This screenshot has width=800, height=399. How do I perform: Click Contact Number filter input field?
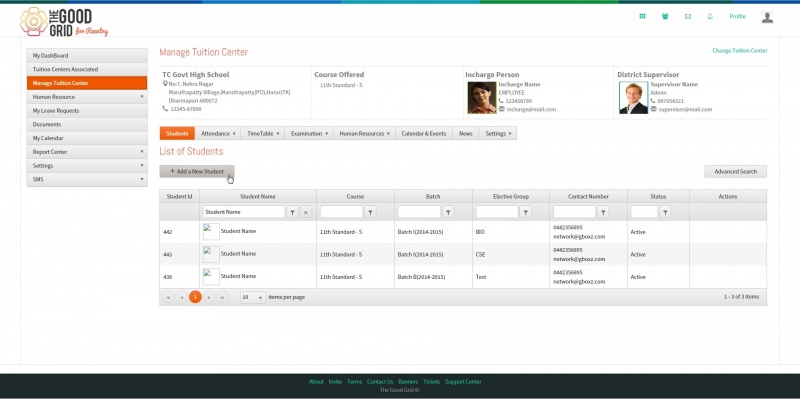click(x=574, y=212)
